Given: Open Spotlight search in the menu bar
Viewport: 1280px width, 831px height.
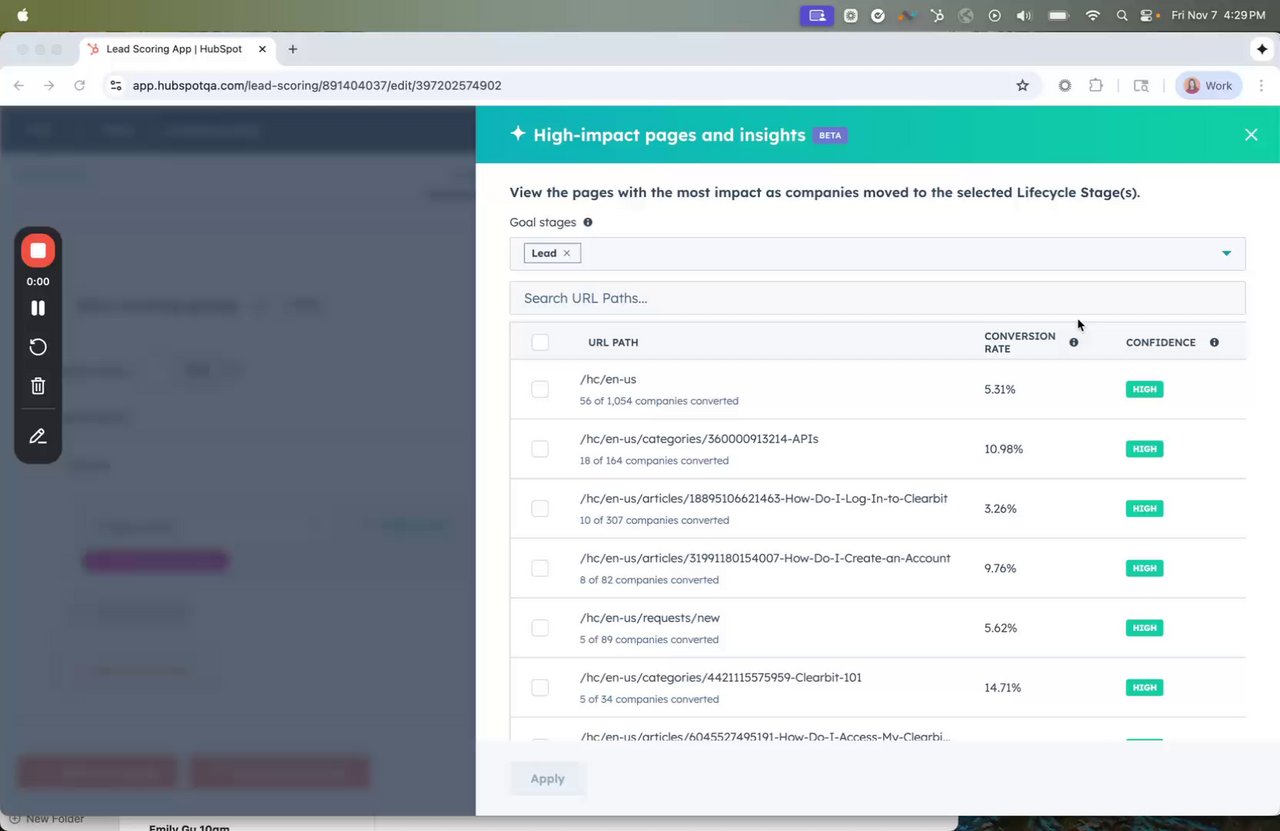Looking at the screenshot, I should click(x=1121, y=15).
